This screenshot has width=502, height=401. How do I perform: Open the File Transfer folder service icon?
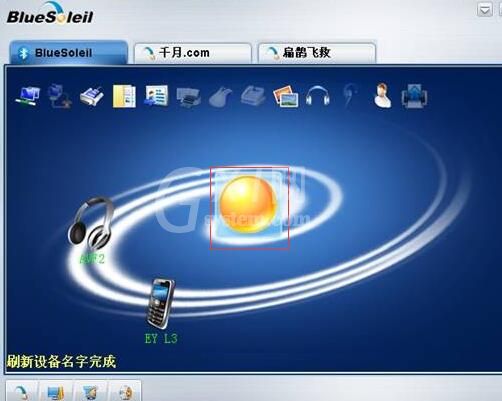124,96
